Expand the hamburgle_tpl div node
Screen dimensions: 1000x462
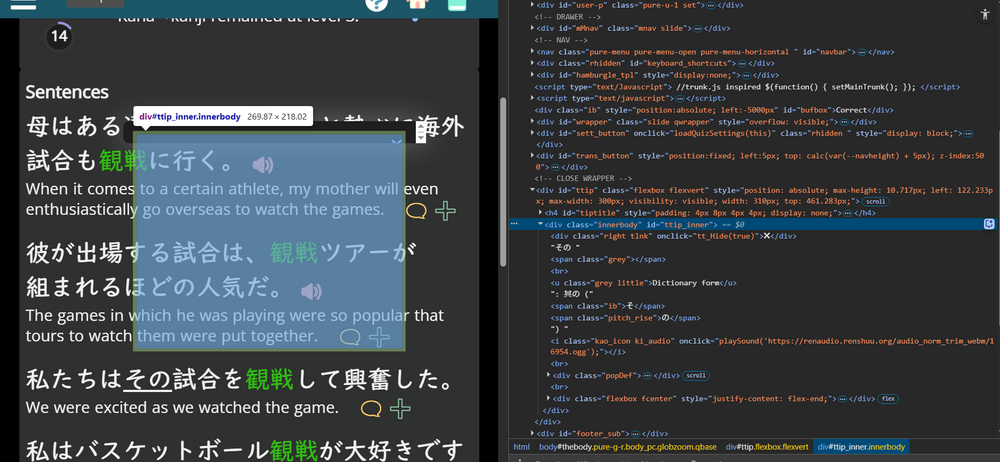tap(533, 75)
